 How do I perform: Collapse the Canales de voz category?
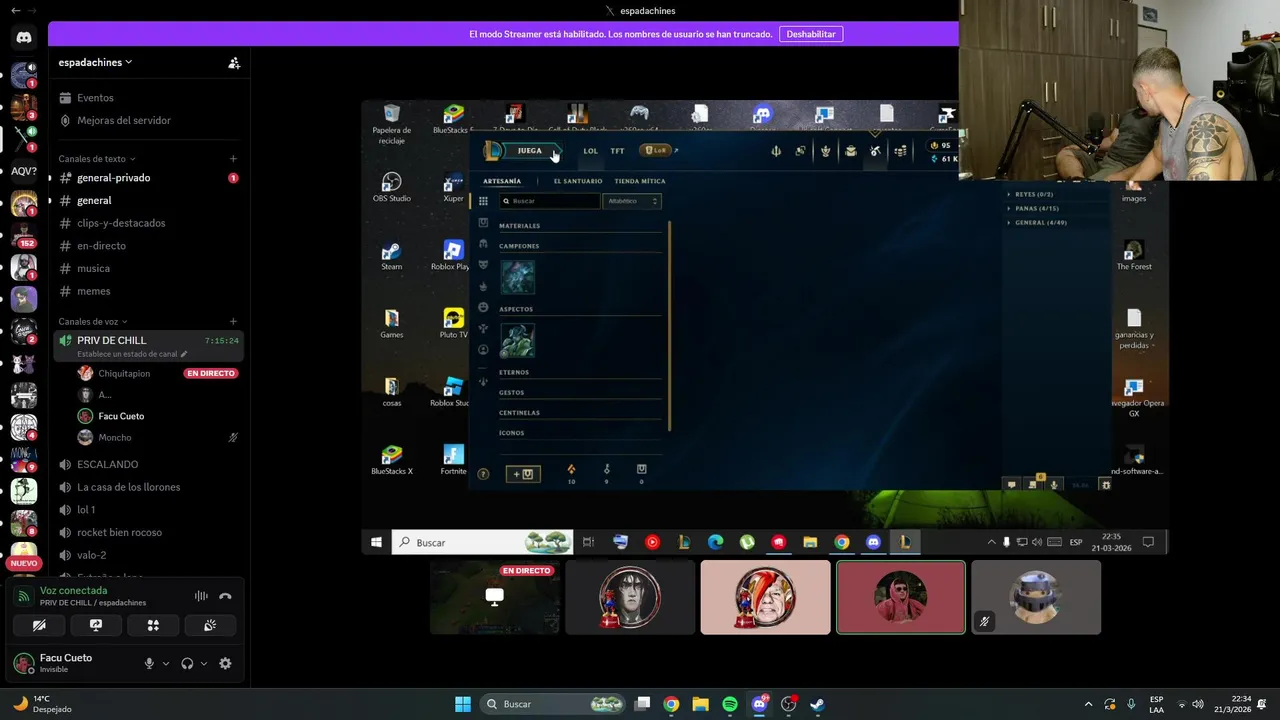pos(93,322)
